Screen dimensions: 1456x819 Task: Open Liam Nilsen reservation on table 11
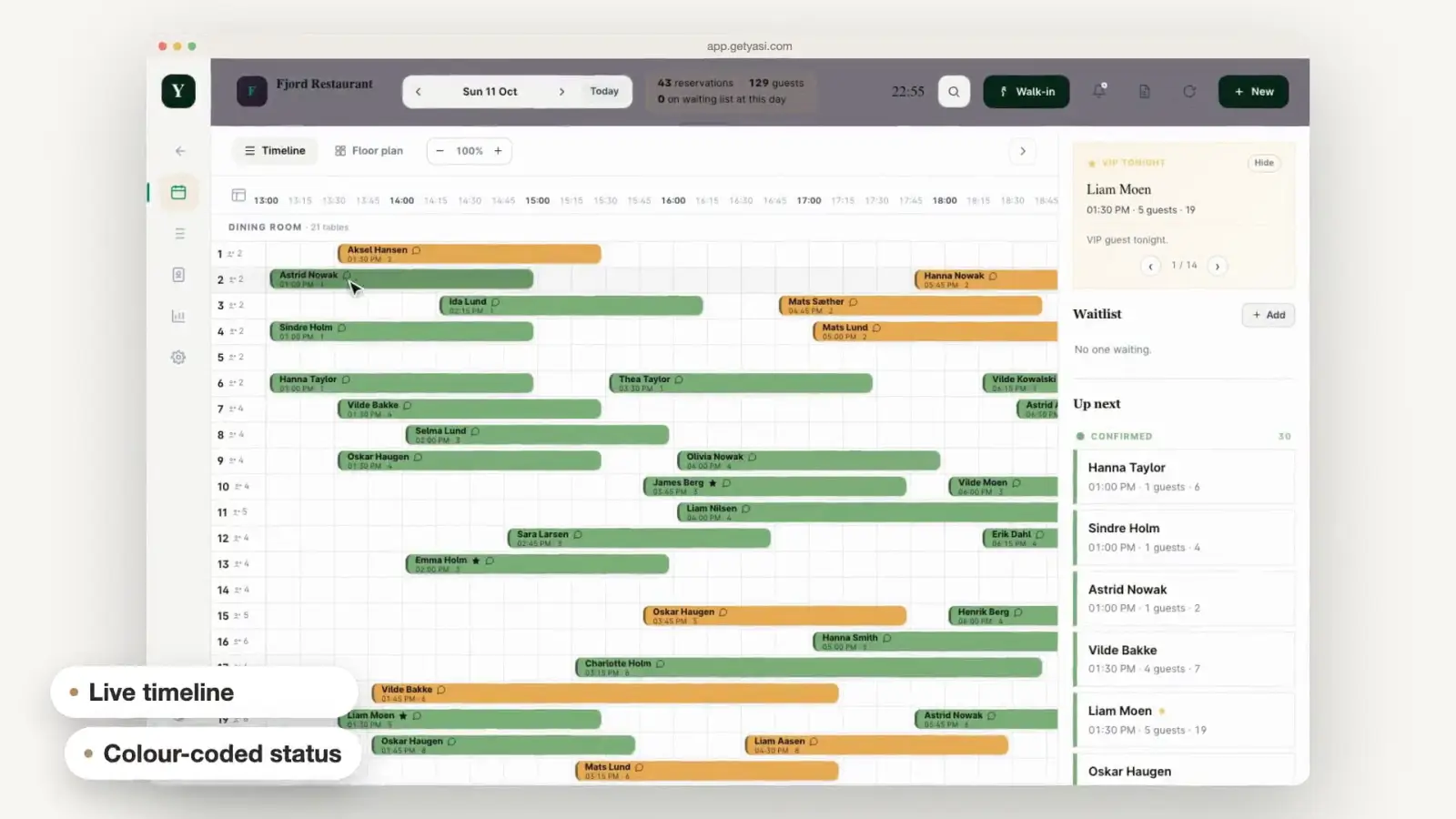867,512
